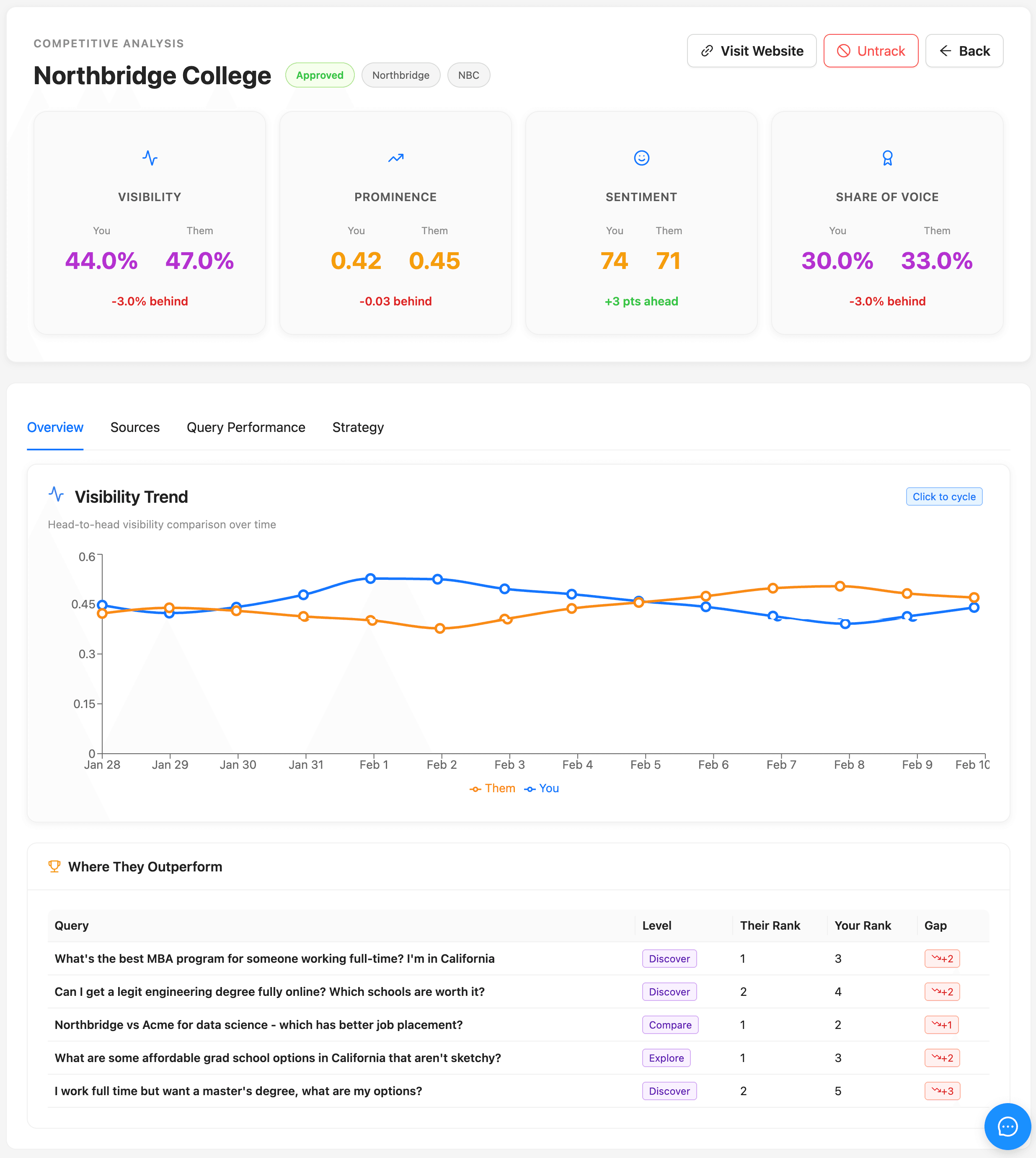Image resolution: width=1036 pixels, height=1158 pixels.
Task: Click the Compare level badge on the data science query
Action: 670,1025
